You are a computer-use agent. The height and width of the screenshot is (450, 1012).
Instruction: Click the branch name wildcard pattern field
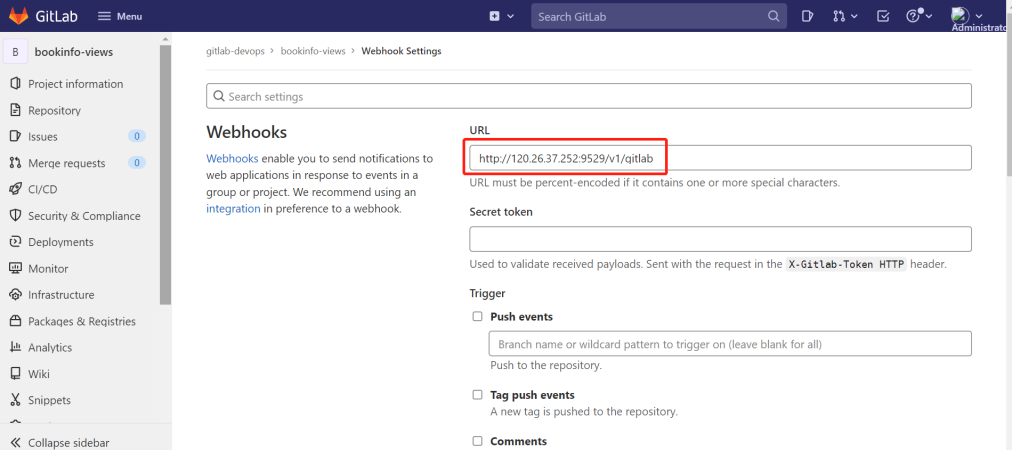point(730,343)
